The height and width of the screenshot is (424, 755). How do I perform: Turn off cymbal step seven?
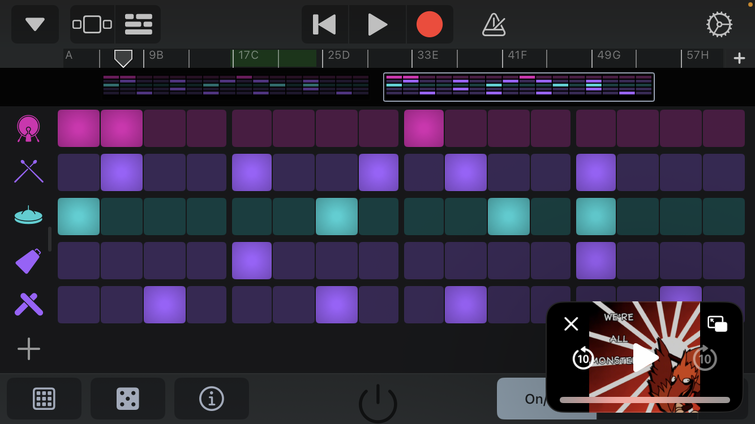click(337, 217)
